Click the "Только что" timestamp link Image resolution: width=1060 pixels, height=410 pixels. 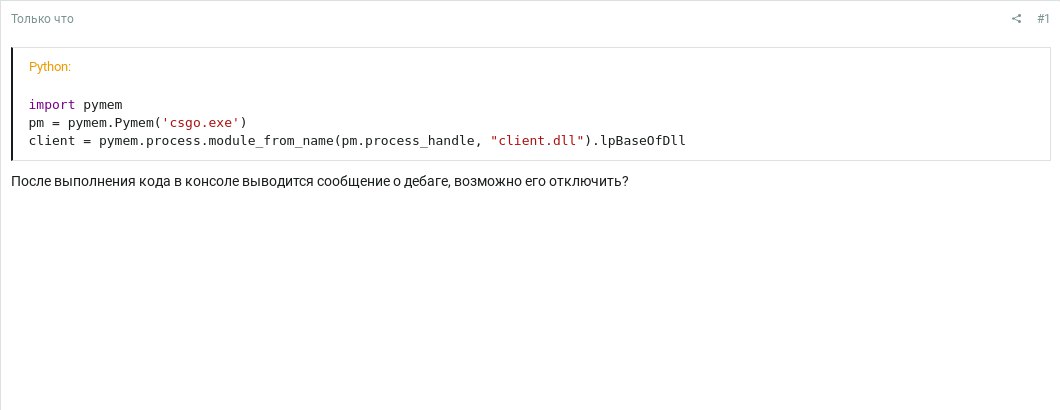tap(42, 19)
